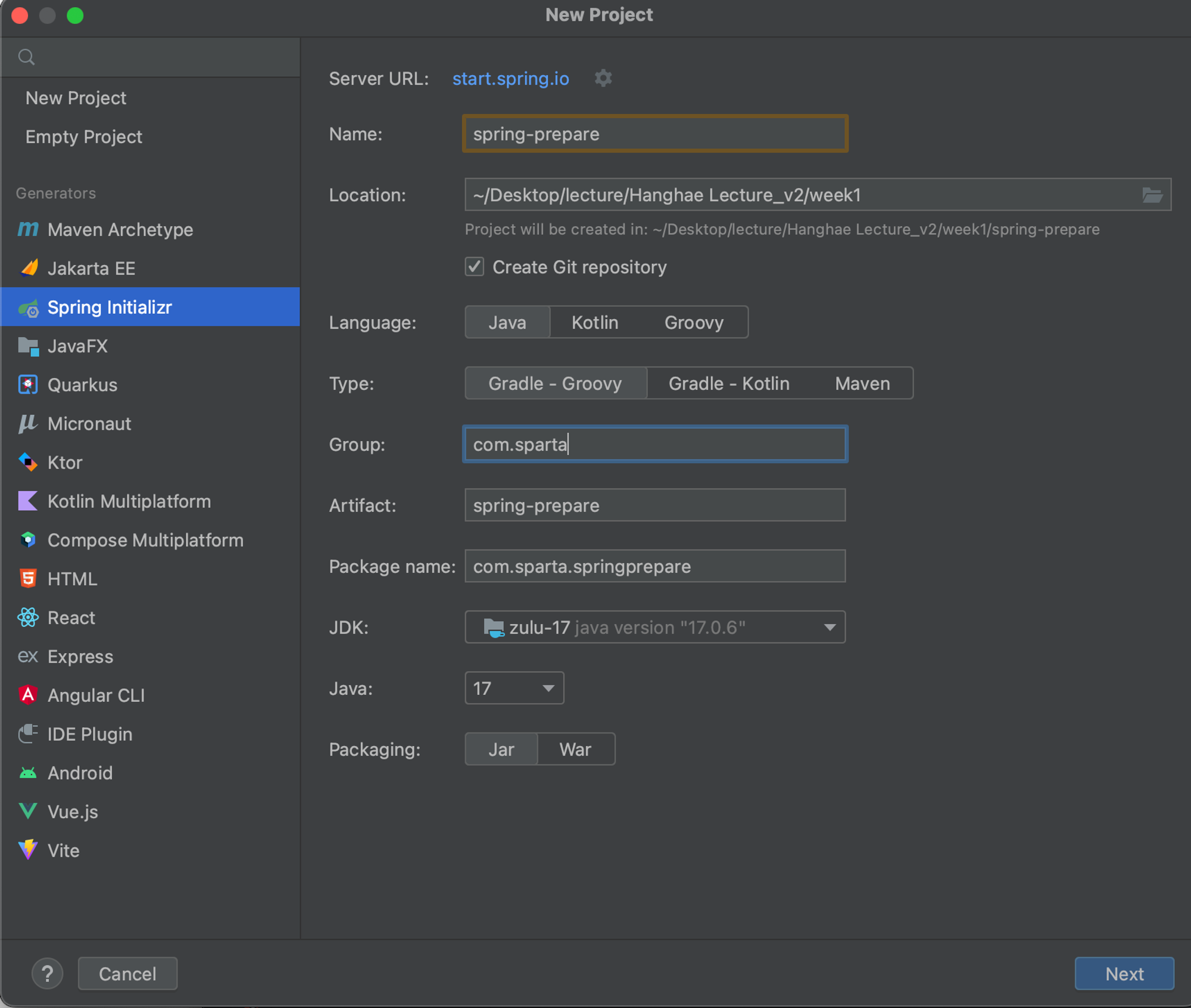Select Empty Project in sidebar

[84, 137]
